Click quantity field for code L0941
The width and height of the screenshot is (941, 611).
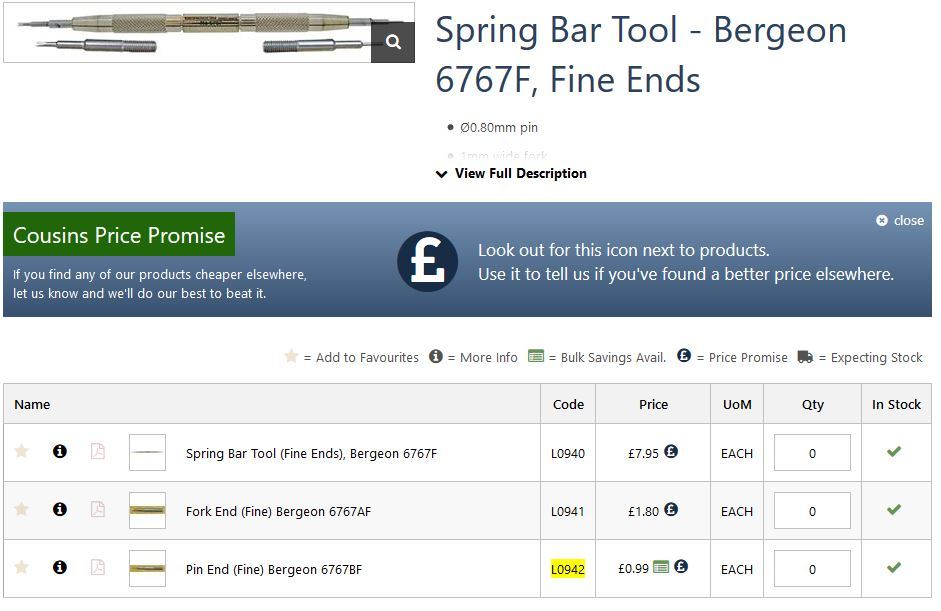(812, 511)
